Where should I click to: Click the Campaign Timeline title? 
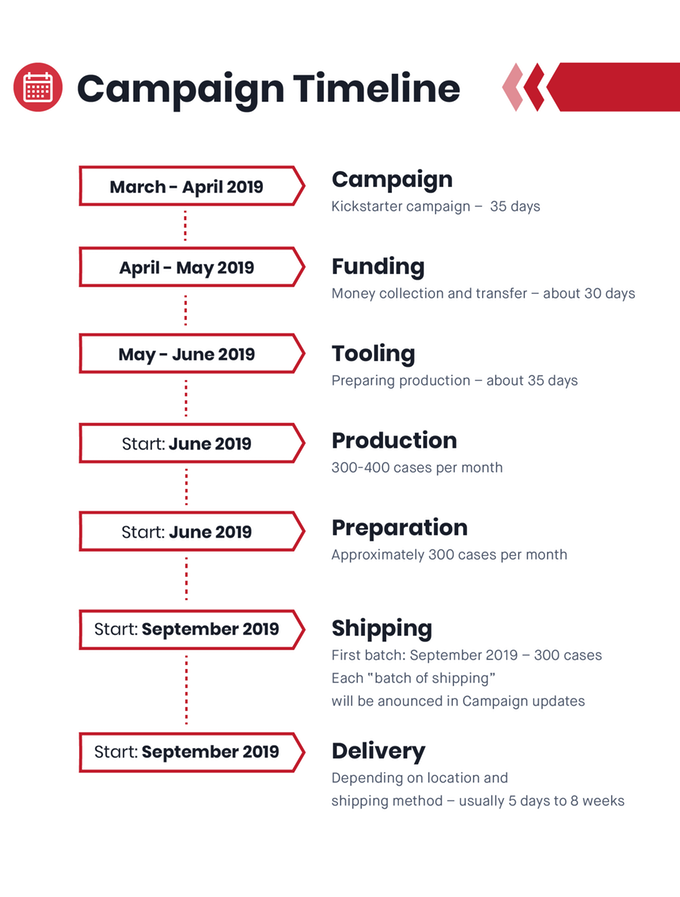tap(268, 89)
